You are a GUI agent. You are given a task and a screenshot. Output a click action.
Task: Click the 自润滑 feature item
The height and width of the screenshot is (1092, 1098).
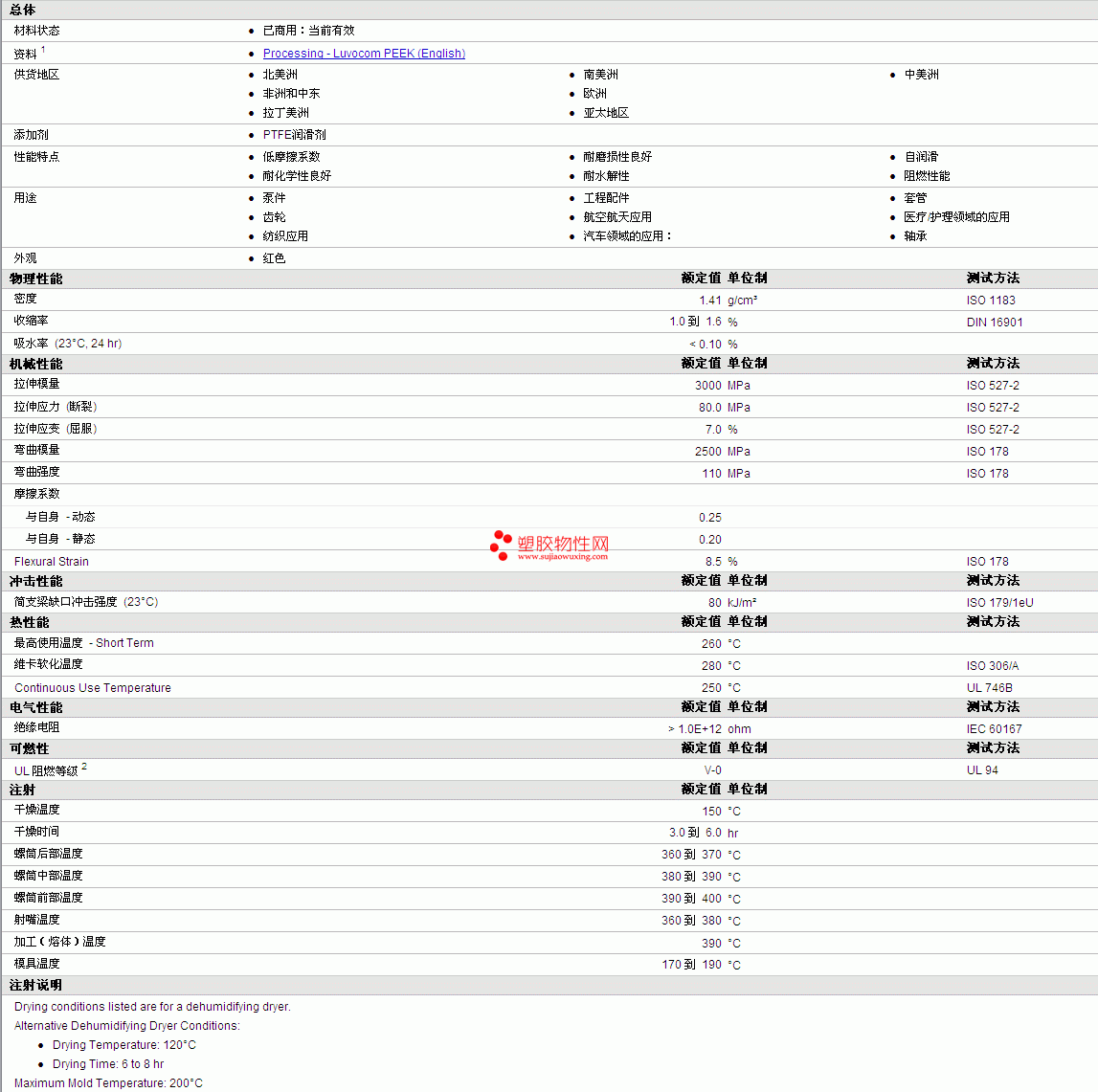pos(922,157)
